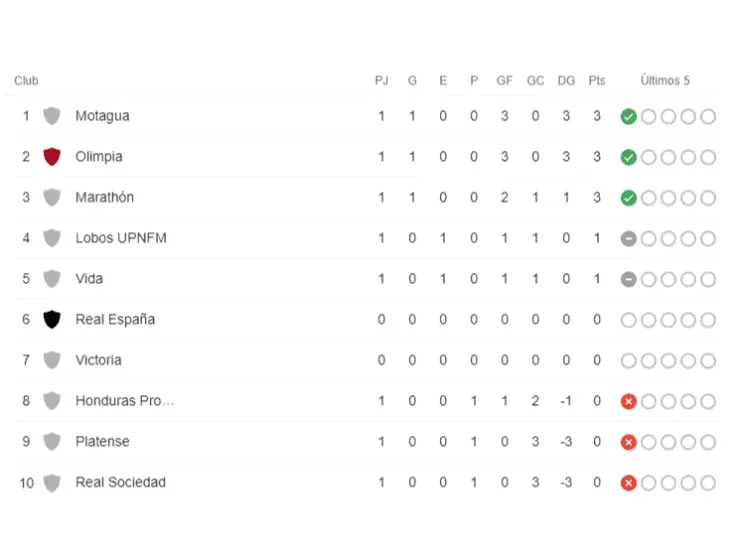Click Motagua's gray shield crest
The height and width of the screenshot is (557, 740).
point(52,116)
